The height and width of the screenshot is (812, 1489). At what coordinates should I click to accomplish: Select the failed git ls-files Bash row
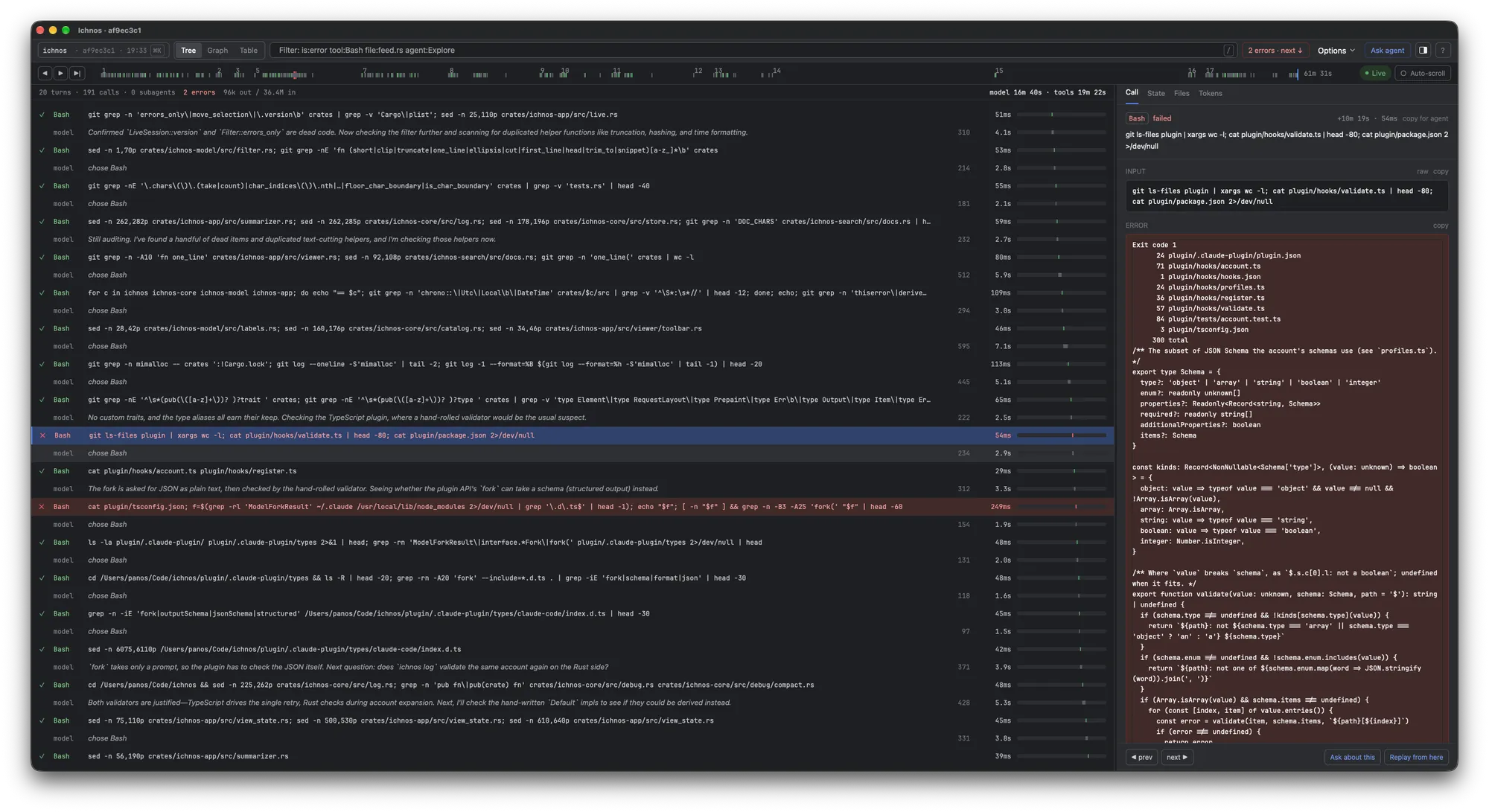pos(573,435)
